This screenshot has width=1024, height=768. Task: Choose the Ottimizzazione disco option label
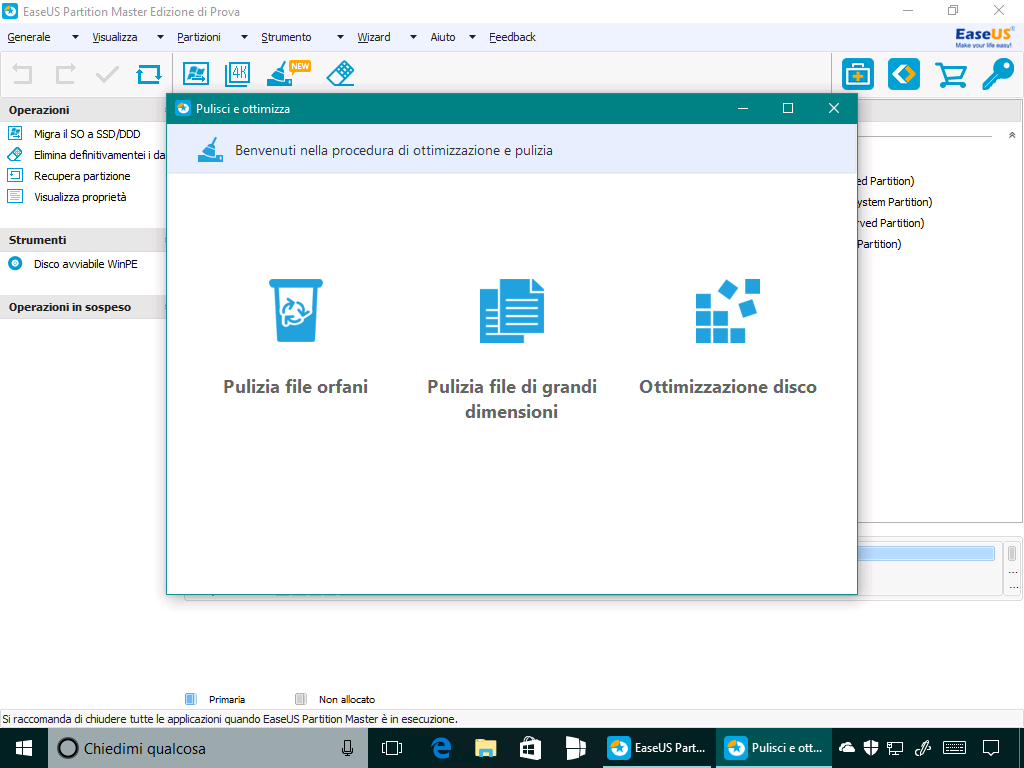[728, 387]
